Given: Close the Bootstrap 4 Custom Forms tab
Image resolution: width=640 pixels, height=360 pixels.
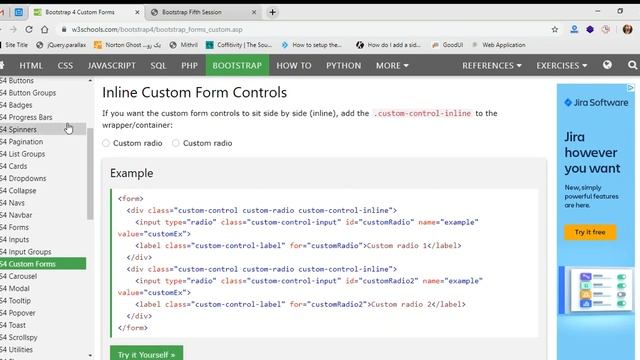Looking at the screenshot, I should (x=137, y=12).
